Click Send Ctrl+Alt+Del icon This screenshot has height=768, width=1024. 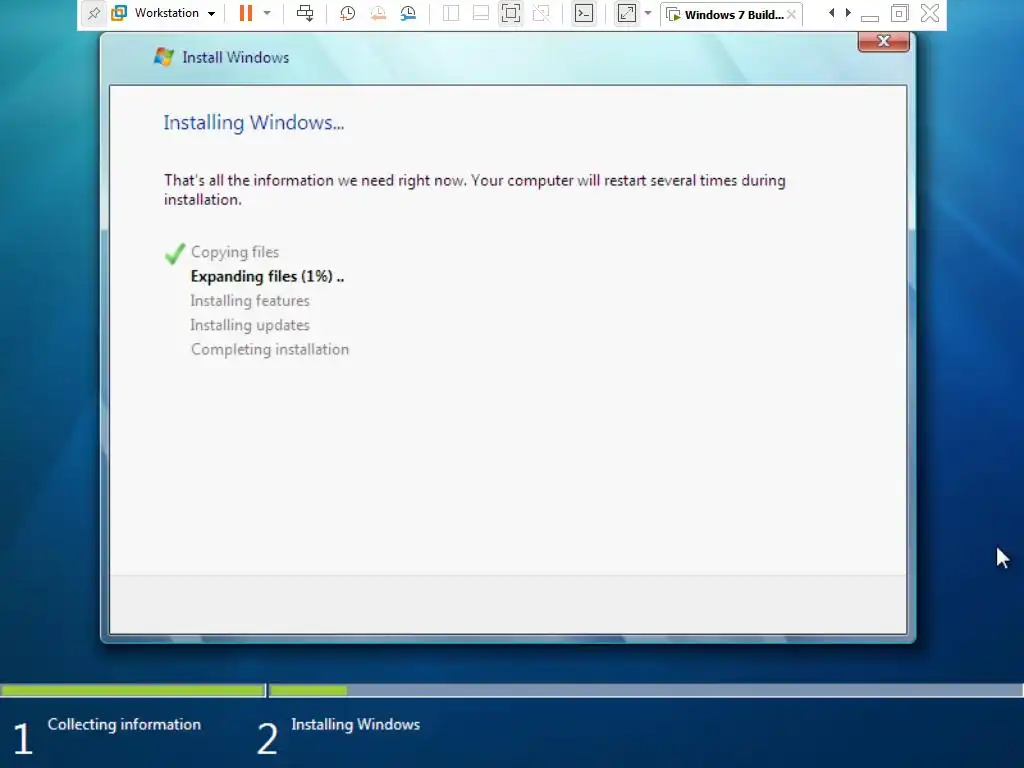[x=305, y=13]
